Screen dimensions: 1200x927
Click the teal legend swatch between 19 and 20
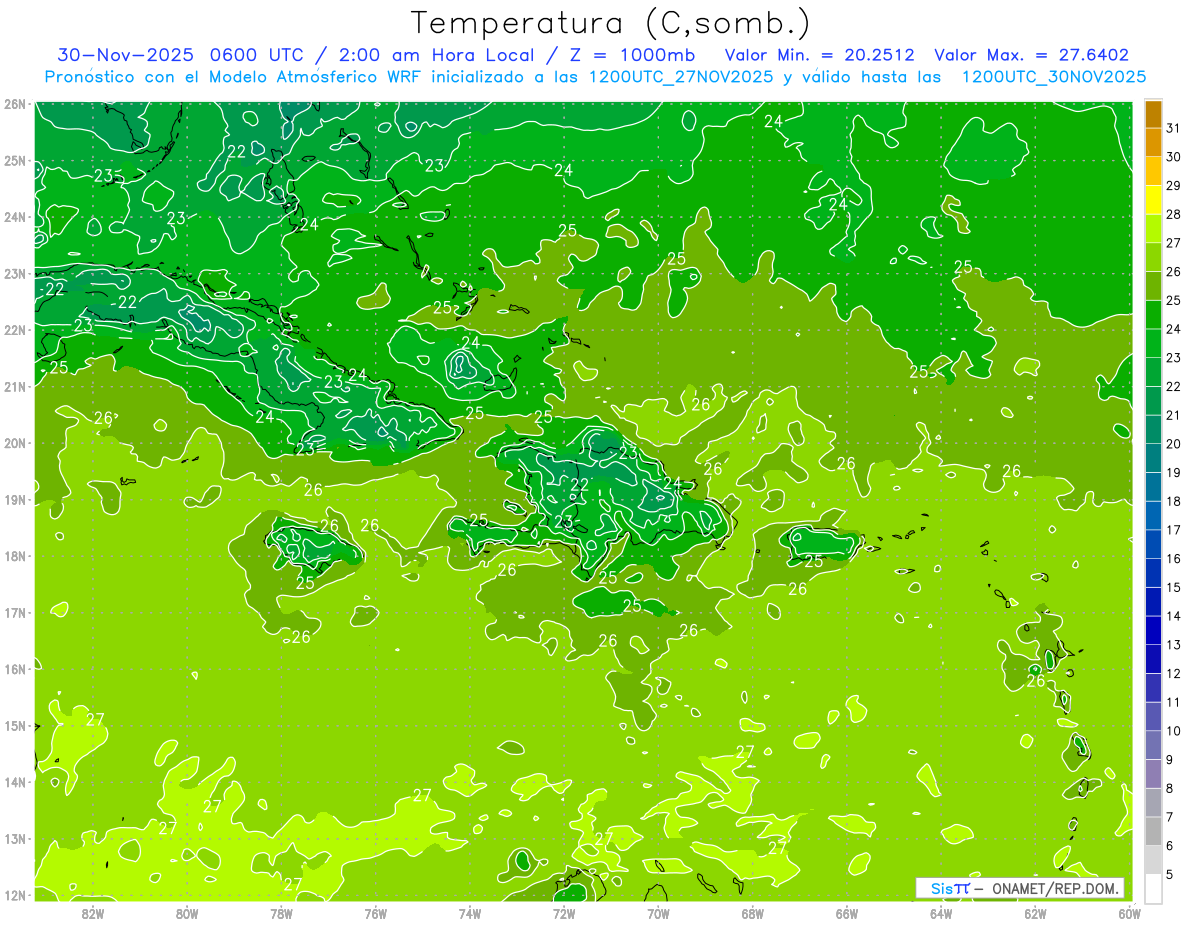(x=1153, y=458)
